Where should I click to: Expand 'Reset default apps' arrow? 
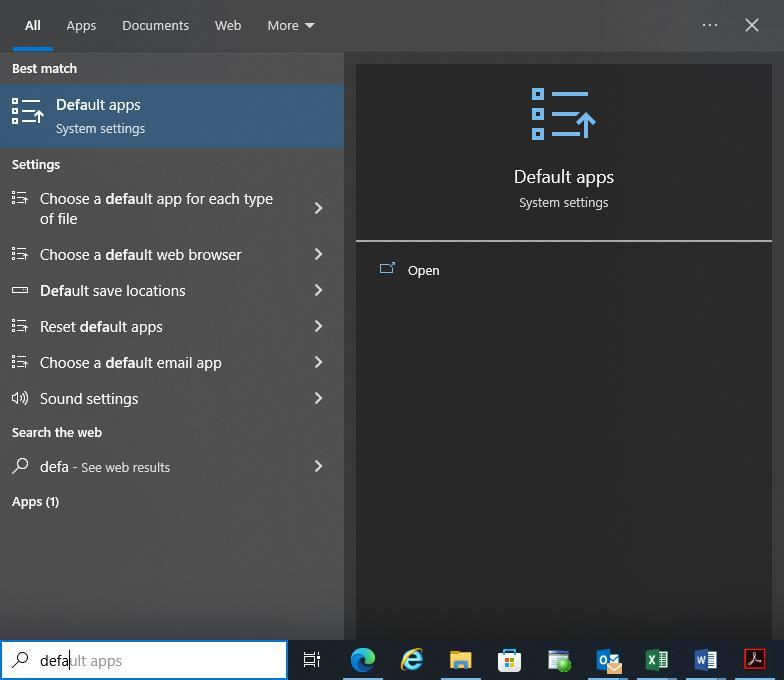tap(318, 326)
